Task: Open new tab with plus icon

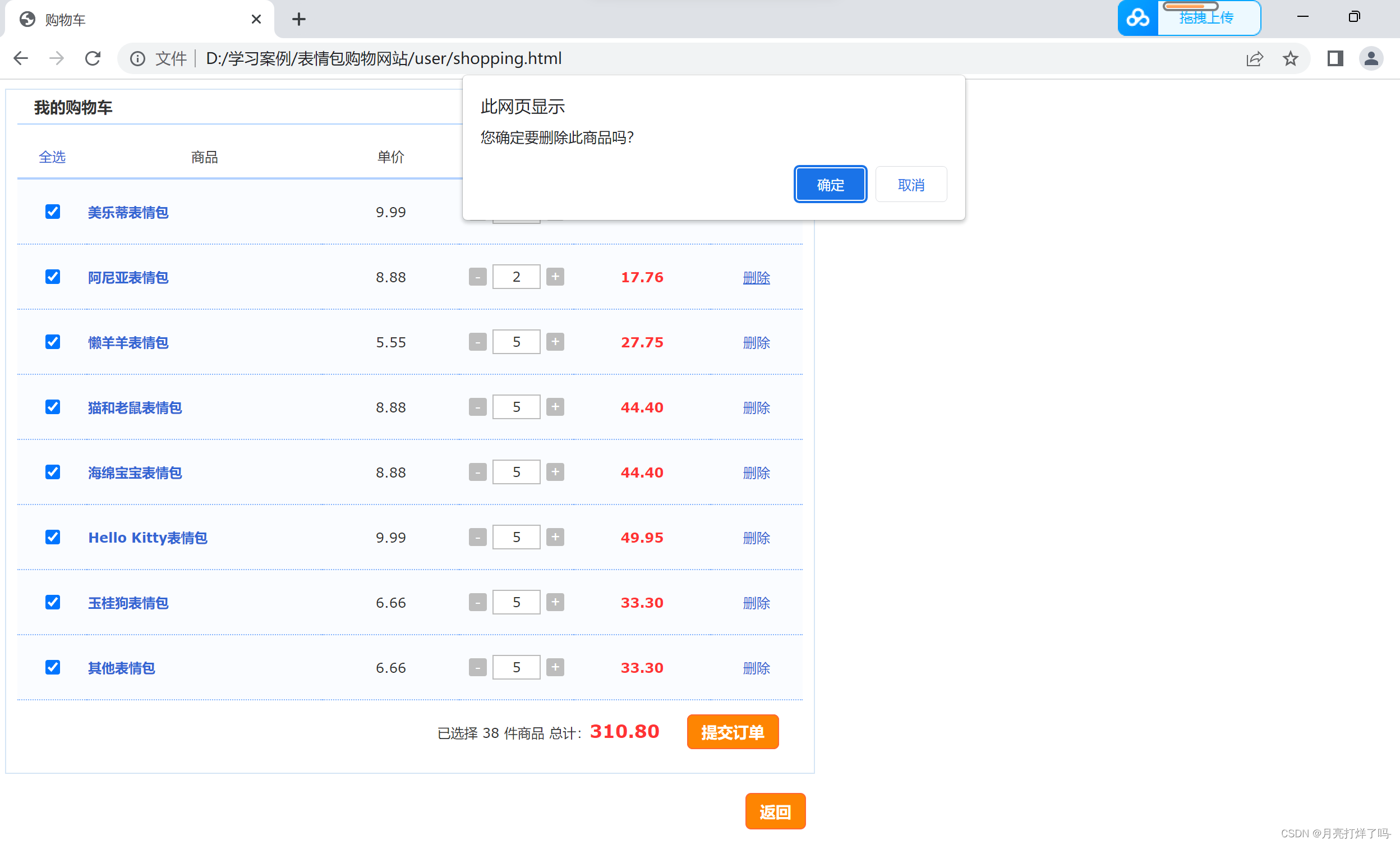Action: point(299,19)
